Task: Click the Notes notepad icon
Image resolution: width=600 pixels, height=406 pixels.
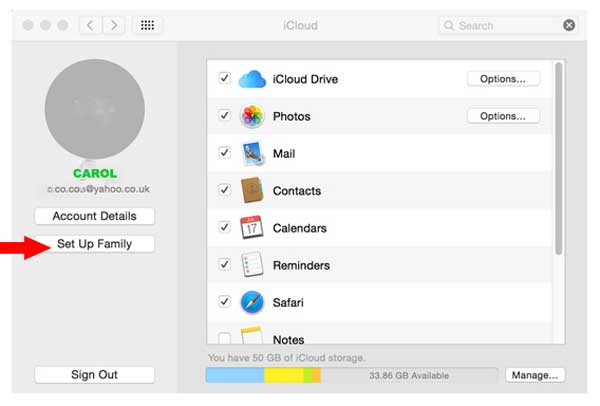Action: pos(251,335)
